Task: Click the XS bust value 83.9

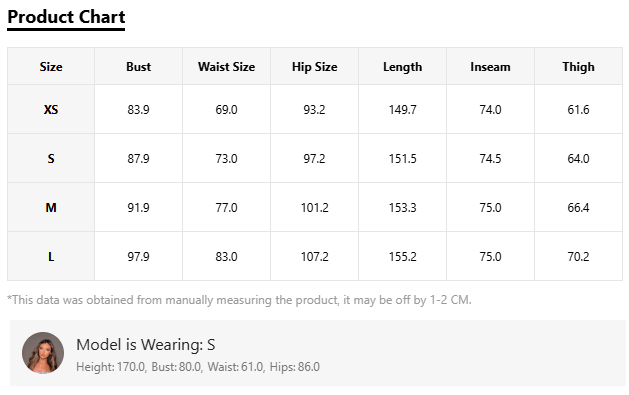Action: (x=138, y=109)
